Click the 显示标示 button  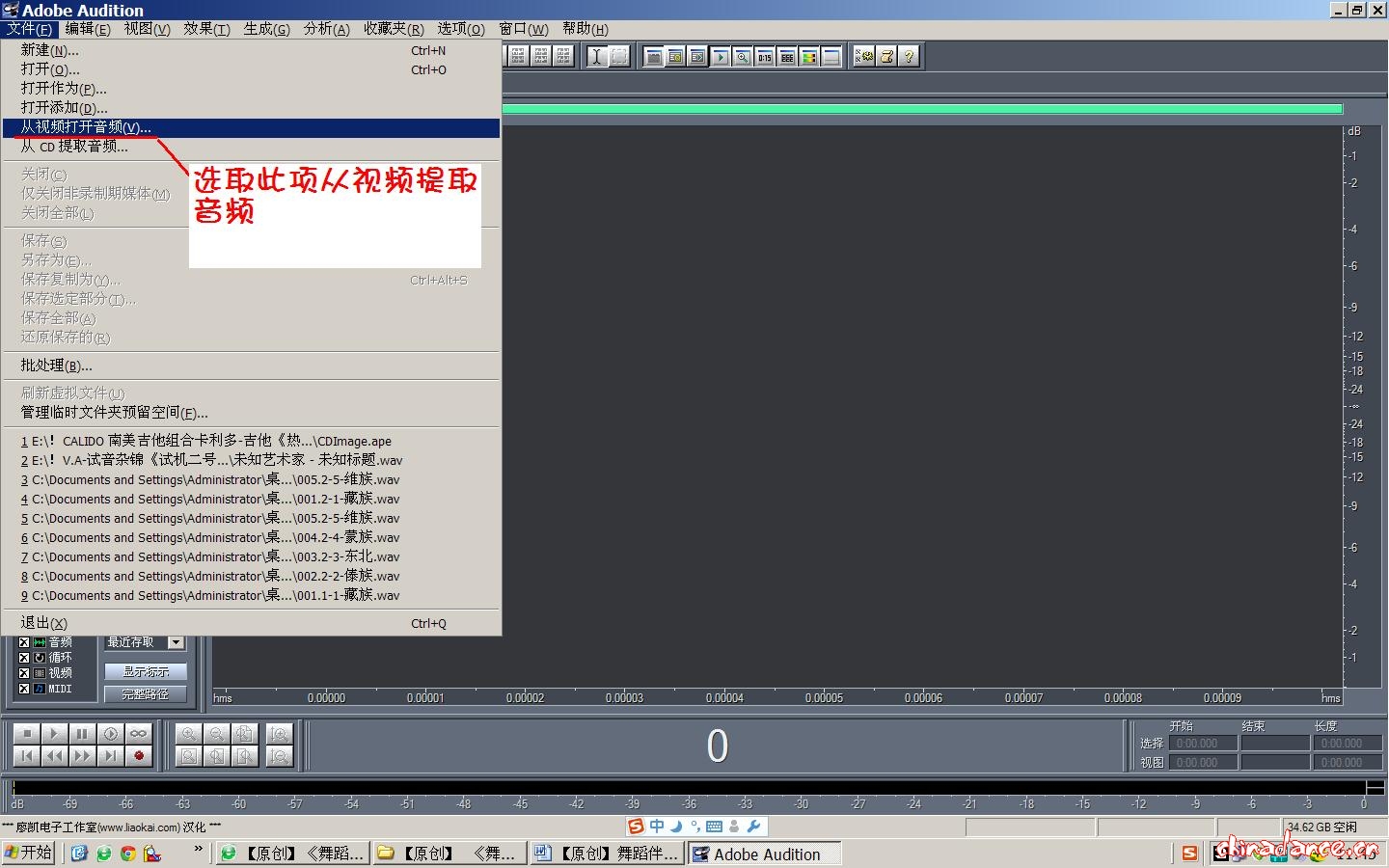point(145,671)
